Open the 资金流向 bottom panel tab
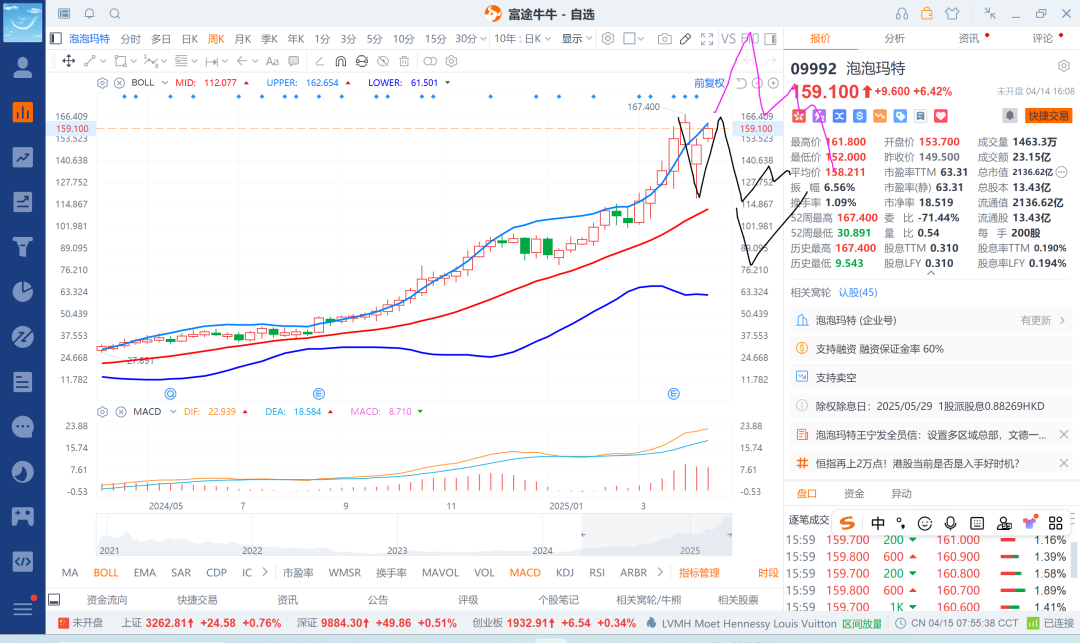This screenshot has width=1080, height=643. click(x=107, y=600)
